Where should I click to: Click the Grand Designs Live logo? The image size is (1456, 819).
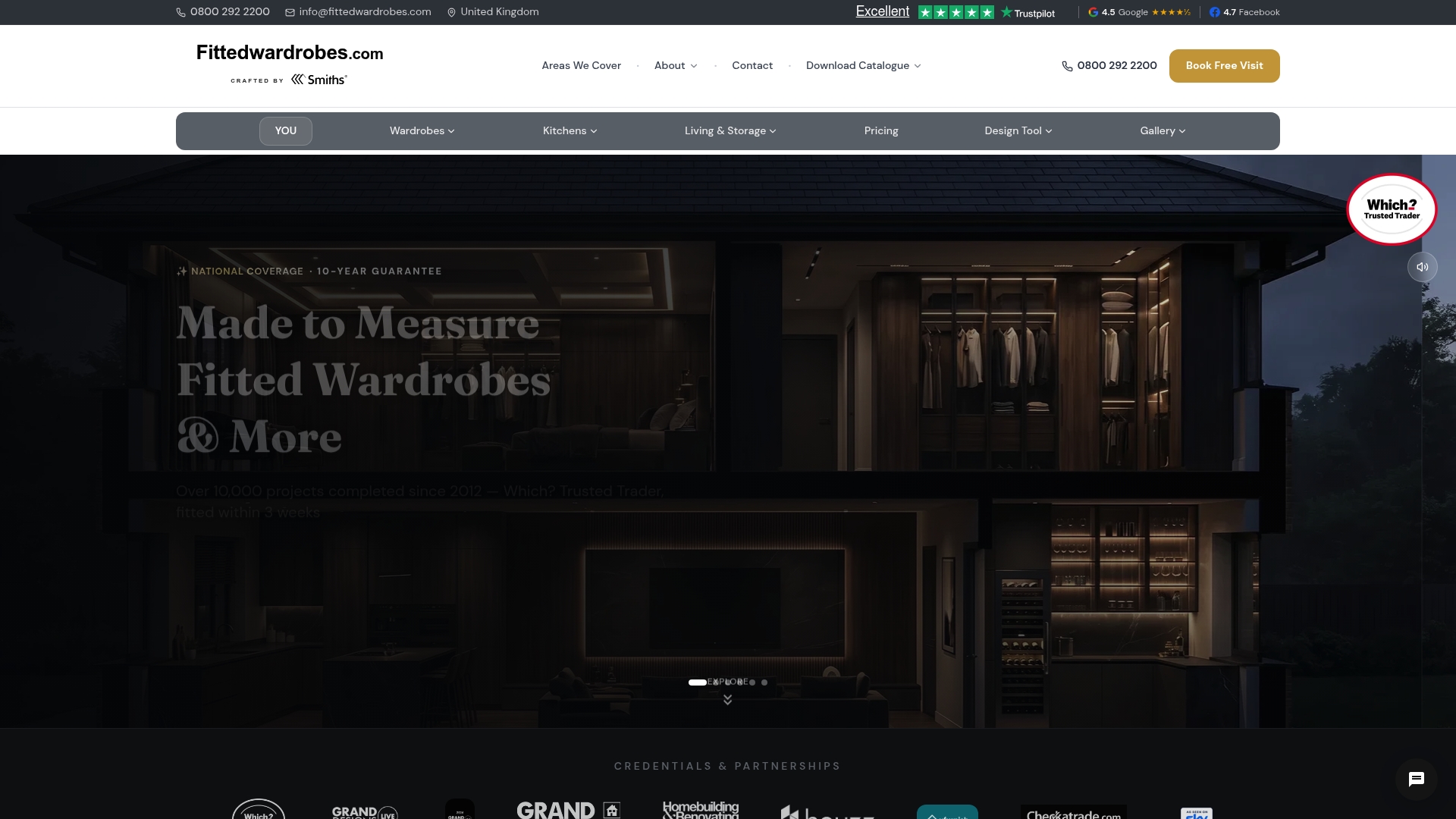(x=365, y=811)
